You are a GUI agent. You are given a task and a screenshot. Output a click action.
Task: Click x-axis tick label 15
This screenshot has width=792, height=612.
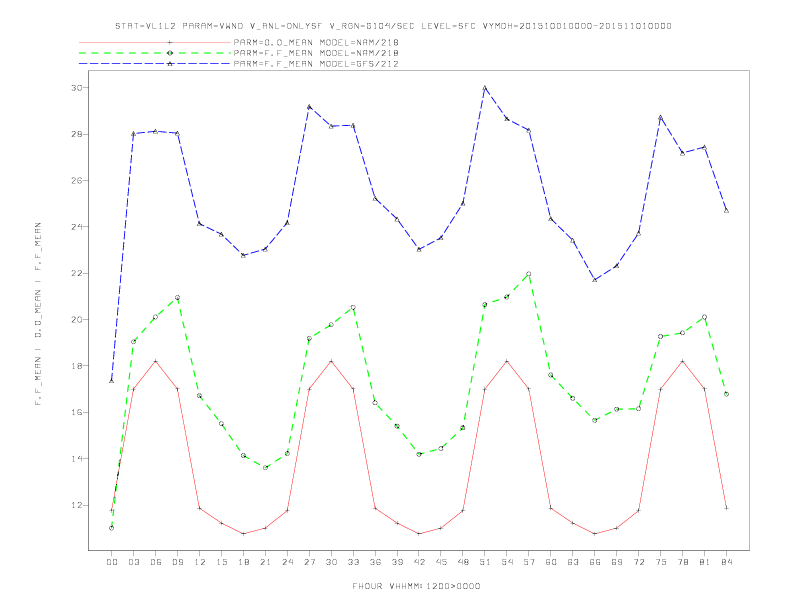(221, 562)
